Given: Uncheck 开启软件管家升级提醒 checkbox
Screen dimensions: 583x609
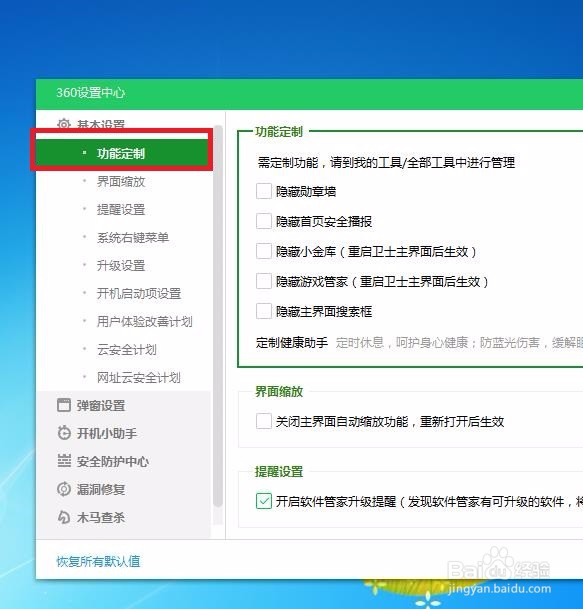Looking at the screenshot, I should (x=264, y=501).
